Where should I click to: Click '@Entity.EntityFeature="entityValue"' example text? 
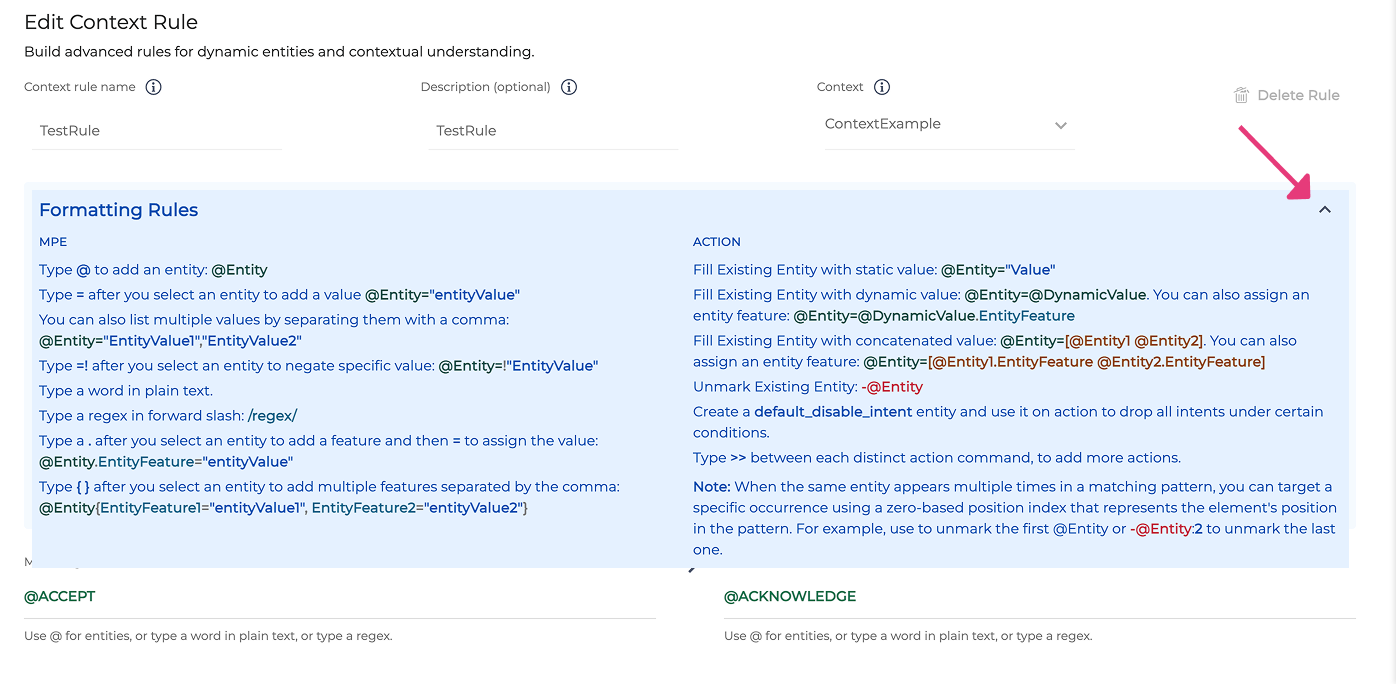(x=166, y=462)
